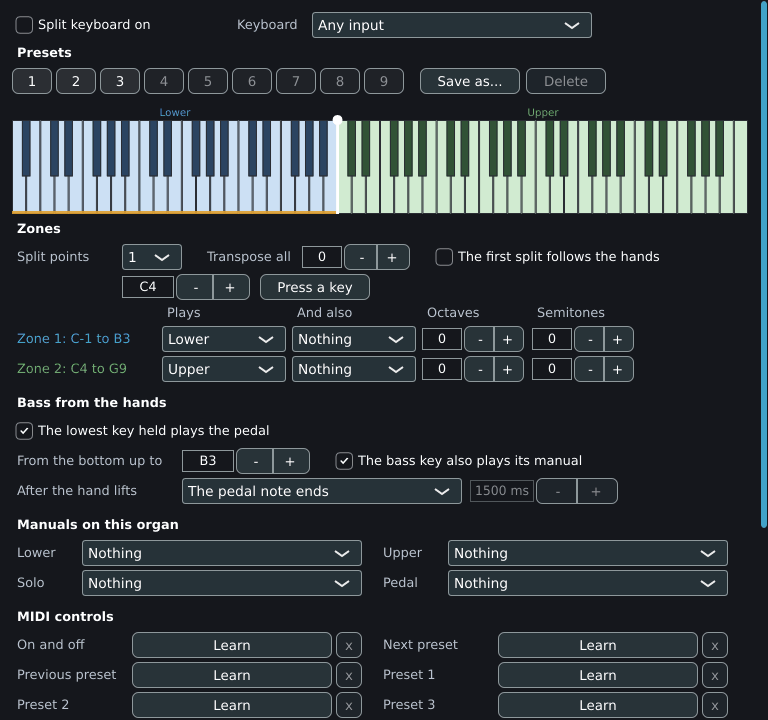Image resolution: width=768 pixels, height=720 pixels.
Task: Click Learn for Preset 2
Action: coord(232,705)
